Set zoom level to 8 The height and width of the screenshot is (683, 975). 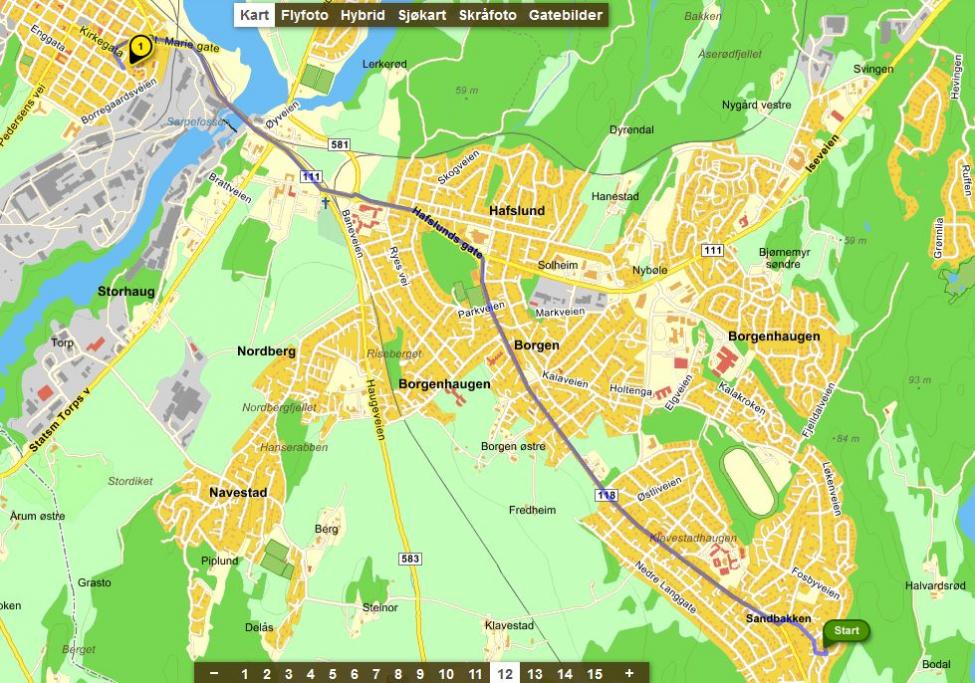398,674
